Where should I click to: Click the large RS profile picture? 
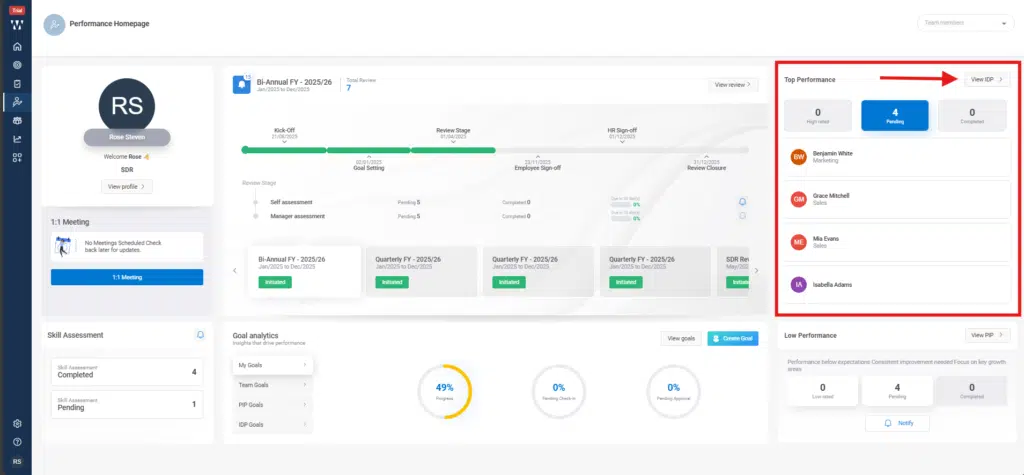coord(127,106)
